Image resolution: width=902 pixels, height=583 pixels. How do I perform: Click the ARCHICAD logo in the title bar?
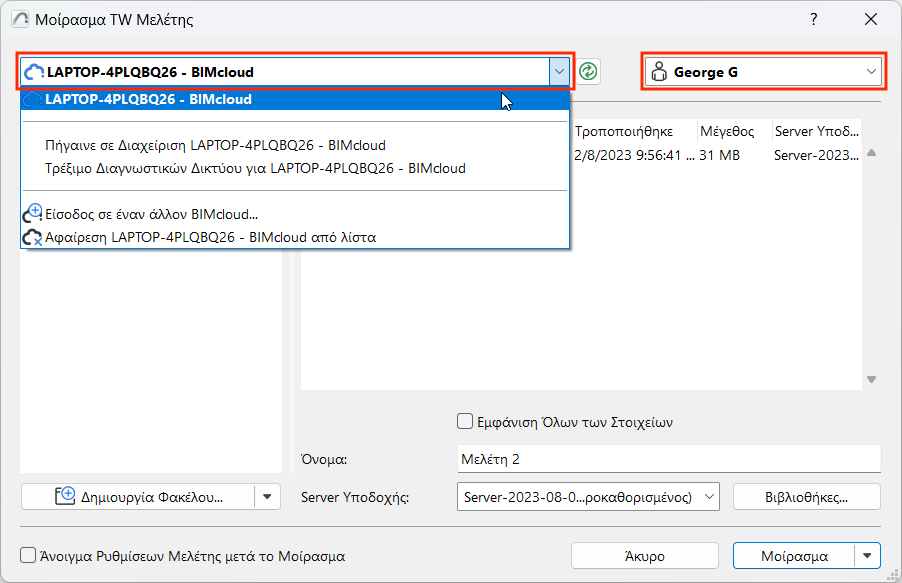coord(18,19)
